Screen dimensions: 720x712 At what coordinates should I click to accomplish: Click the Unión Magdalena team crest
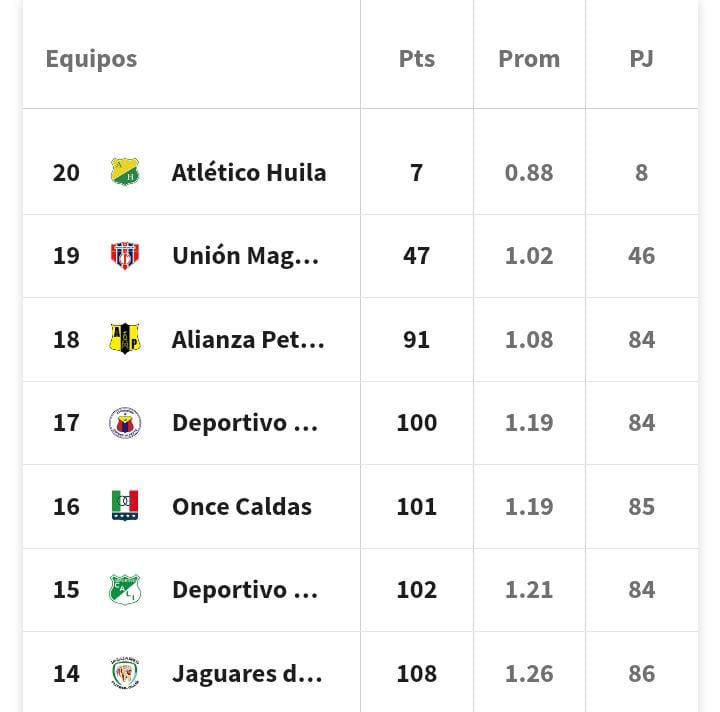pyautogui.click(x=125, y=255)
